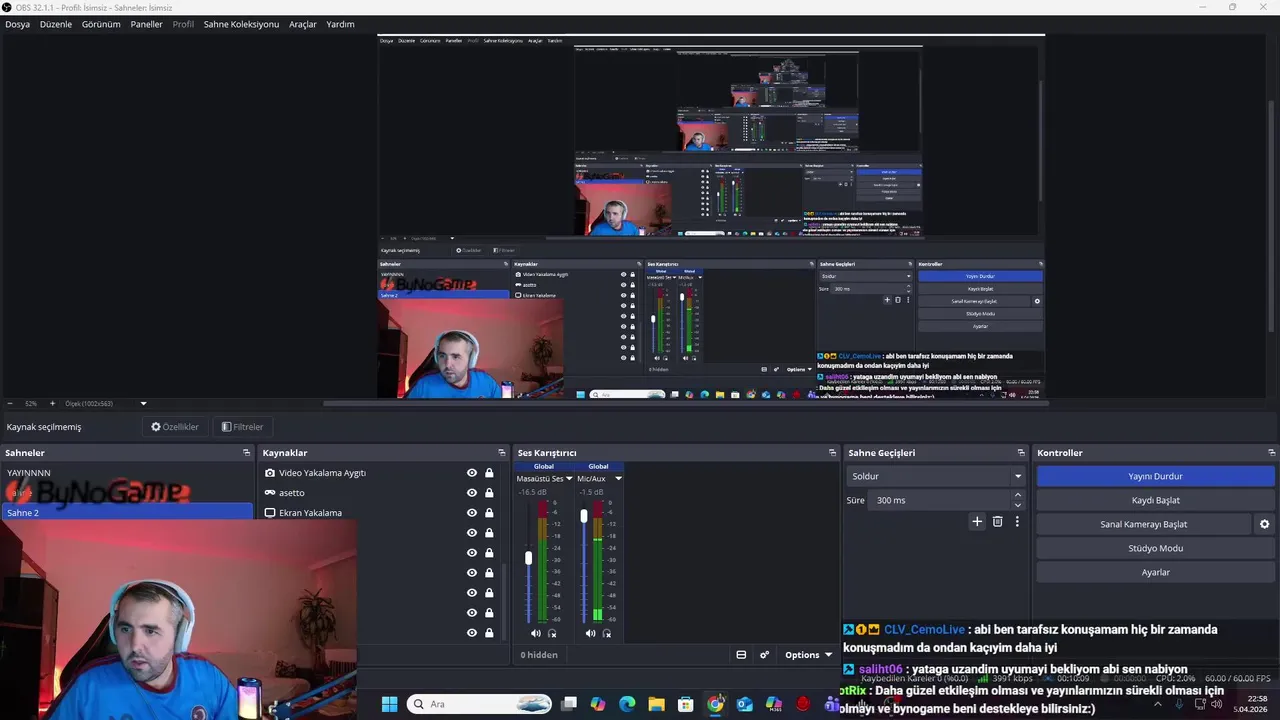
Task: Hide the asetto source
Action: 472,493
